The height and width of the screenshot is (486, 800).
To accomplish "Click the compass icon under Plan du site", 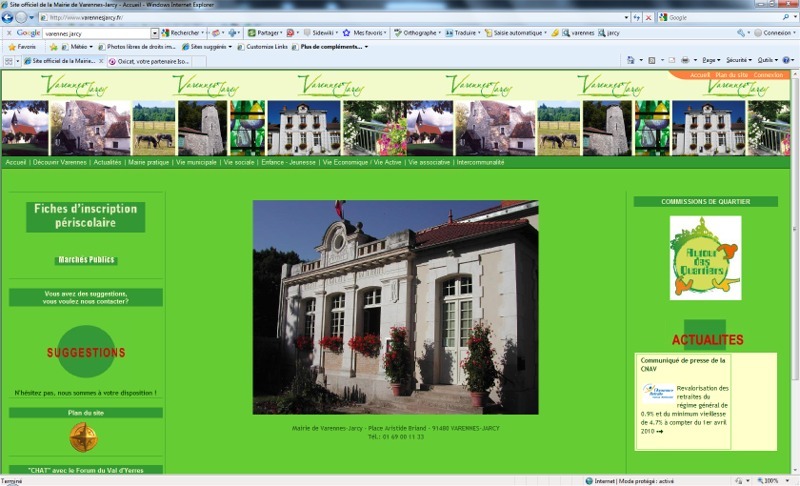I will click(83, 438).
